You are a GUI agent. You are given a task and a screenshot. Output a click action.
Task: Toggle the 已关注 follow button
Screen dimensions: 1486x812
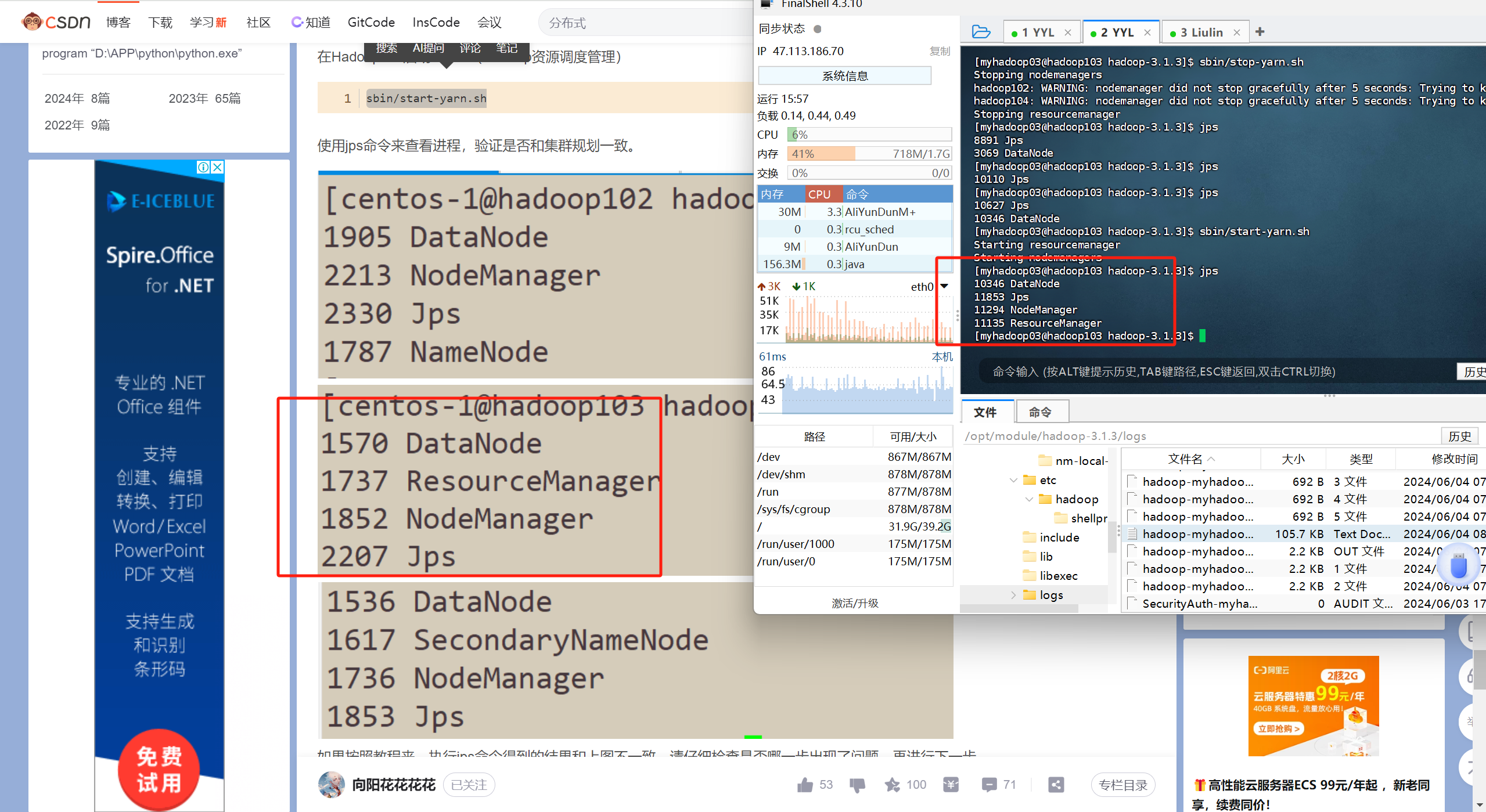coord(469,785)
